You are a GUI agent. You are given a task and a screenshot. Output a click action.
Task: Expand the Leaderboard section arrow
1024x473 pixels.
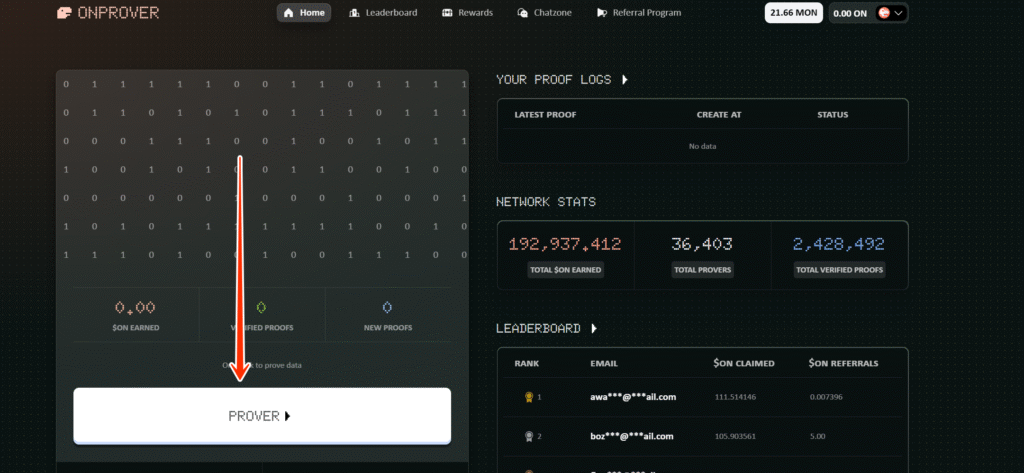pyautogui.click(x=594, y=328)
